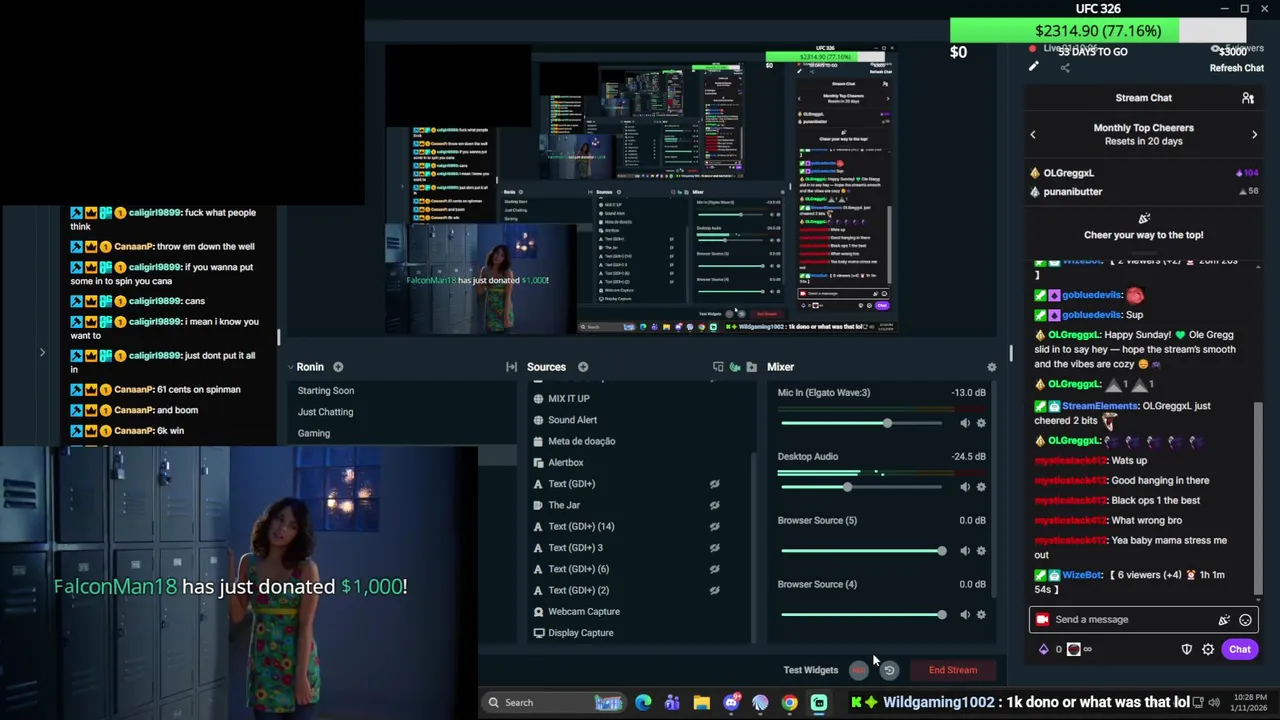Select the Starting Soon scene

click(325, 391)
